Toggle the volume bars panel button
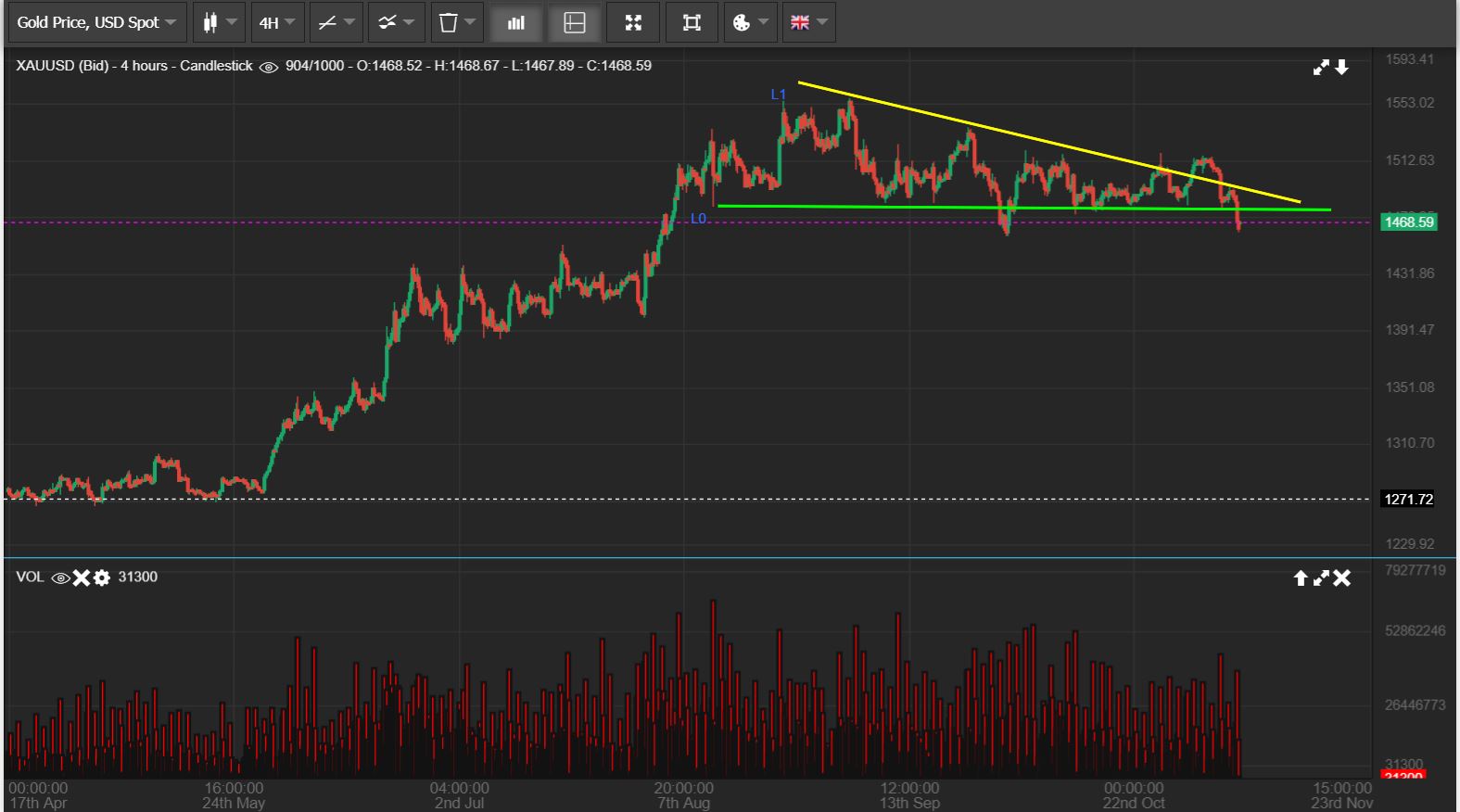The width and height of the screenshot is (1460, 812). coord(516,22)
